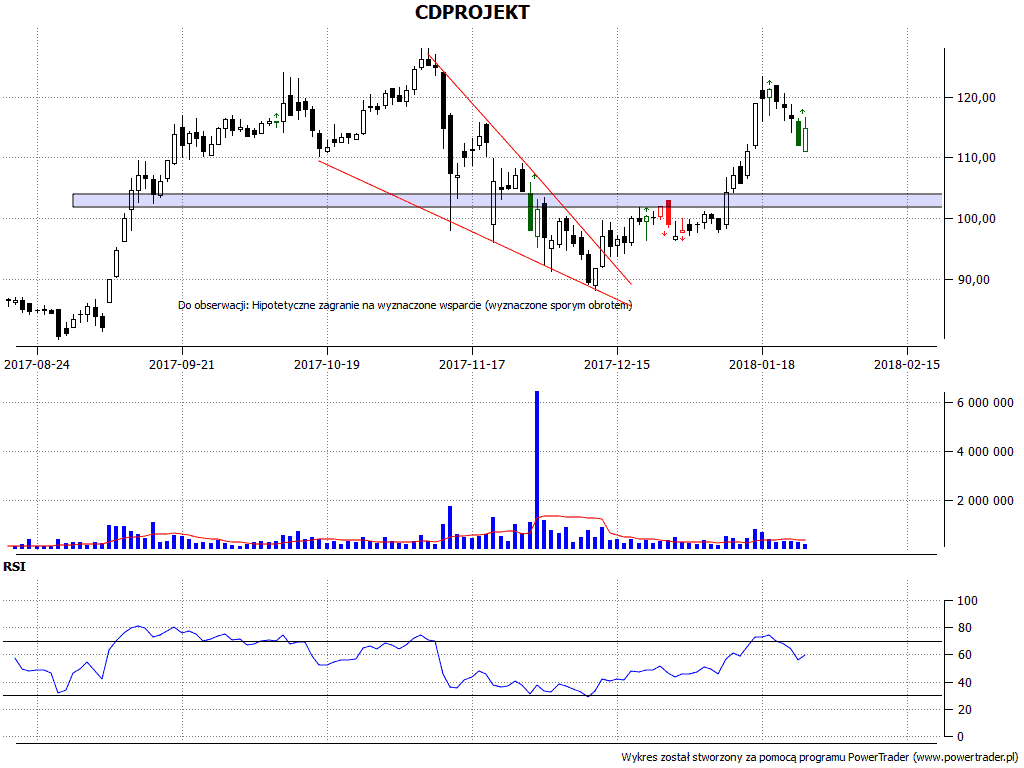Viewport: 1024px width, 768px height.
Task: Click the tallest blue volume spike bar
Action: 537,470
